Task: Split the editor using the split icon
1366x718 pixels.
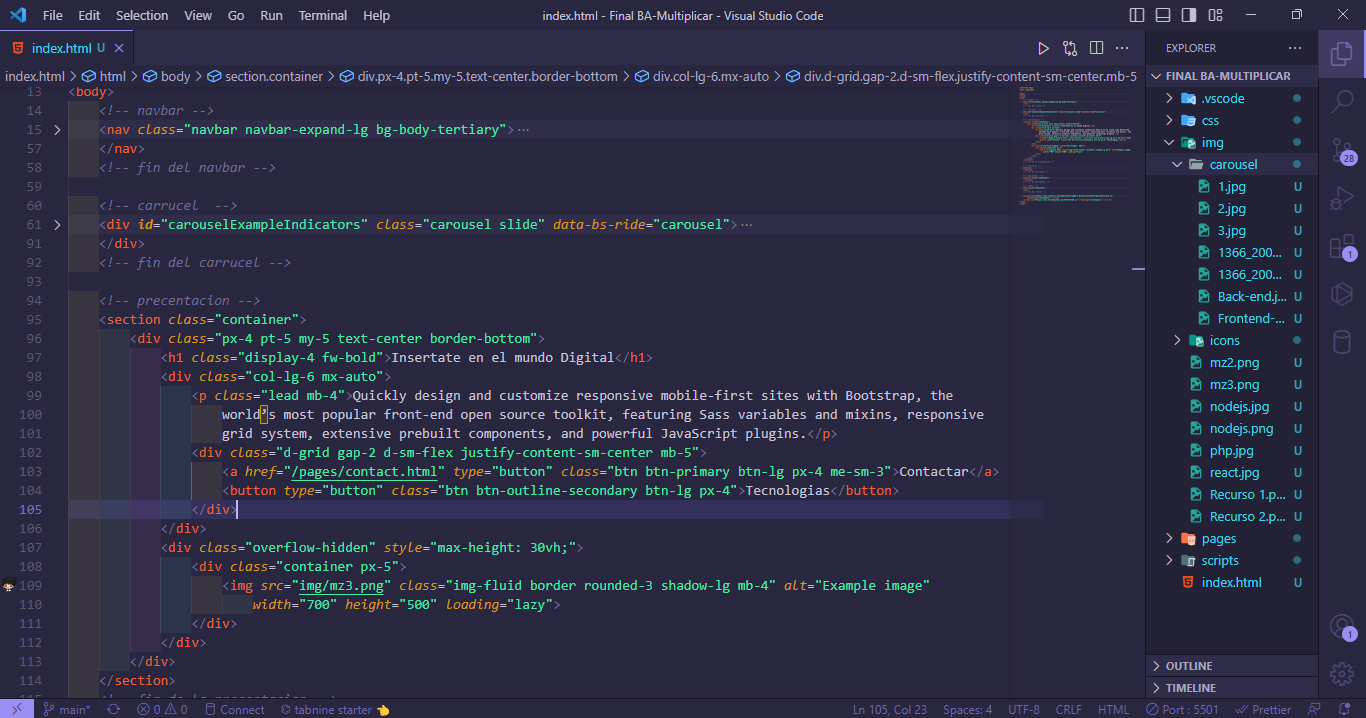Action: coord(1096,47)
